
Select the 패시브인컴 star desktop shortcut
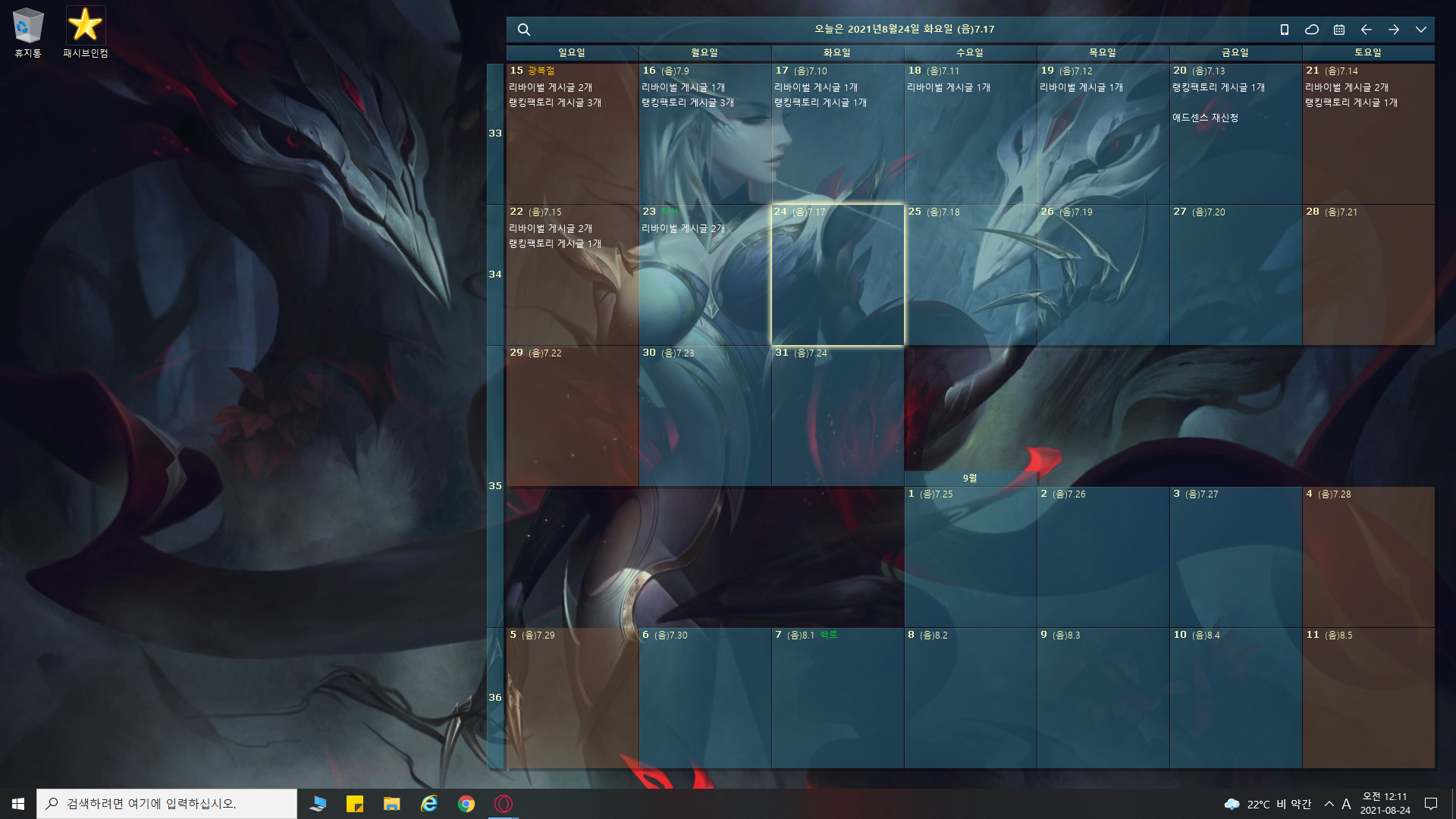tap(86, 33)
